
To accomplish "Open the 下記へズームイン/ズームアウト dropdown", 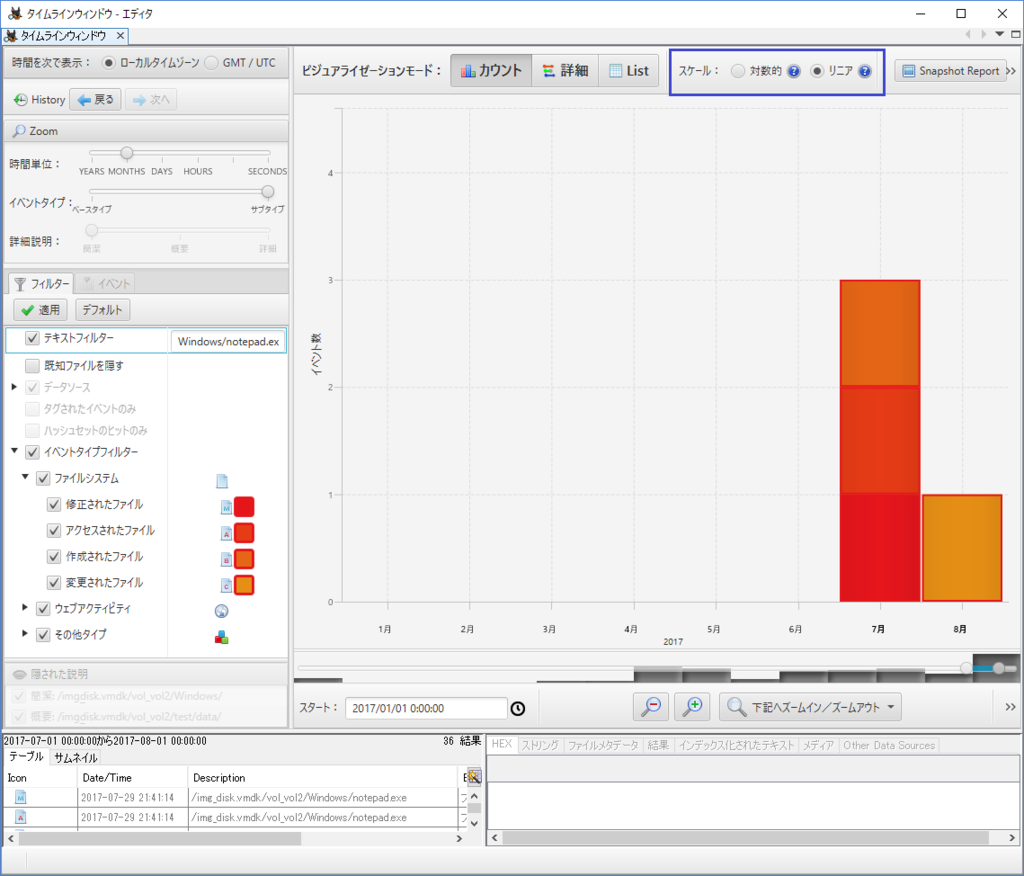I will (810, 707).
